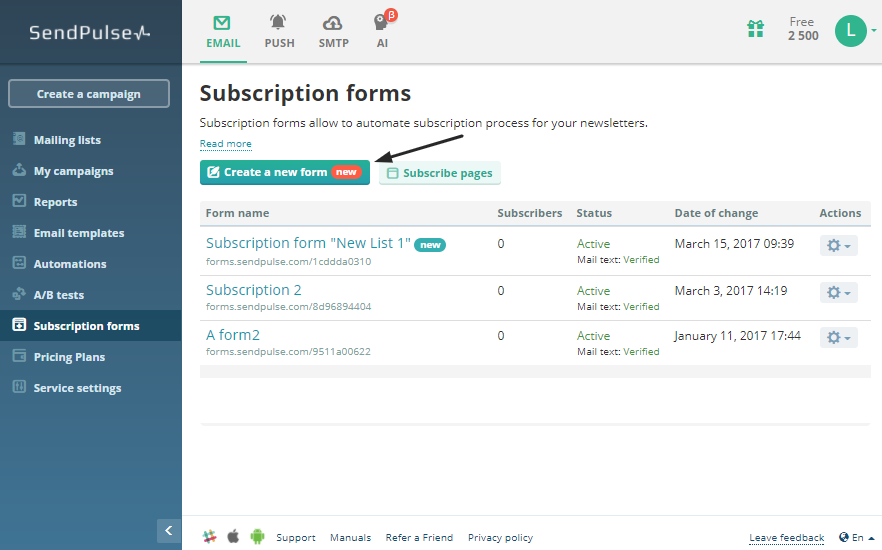Expand the account dropdown arrow next to avatar
This screenshot has height=550, width=882.
(x=874, y=30)
